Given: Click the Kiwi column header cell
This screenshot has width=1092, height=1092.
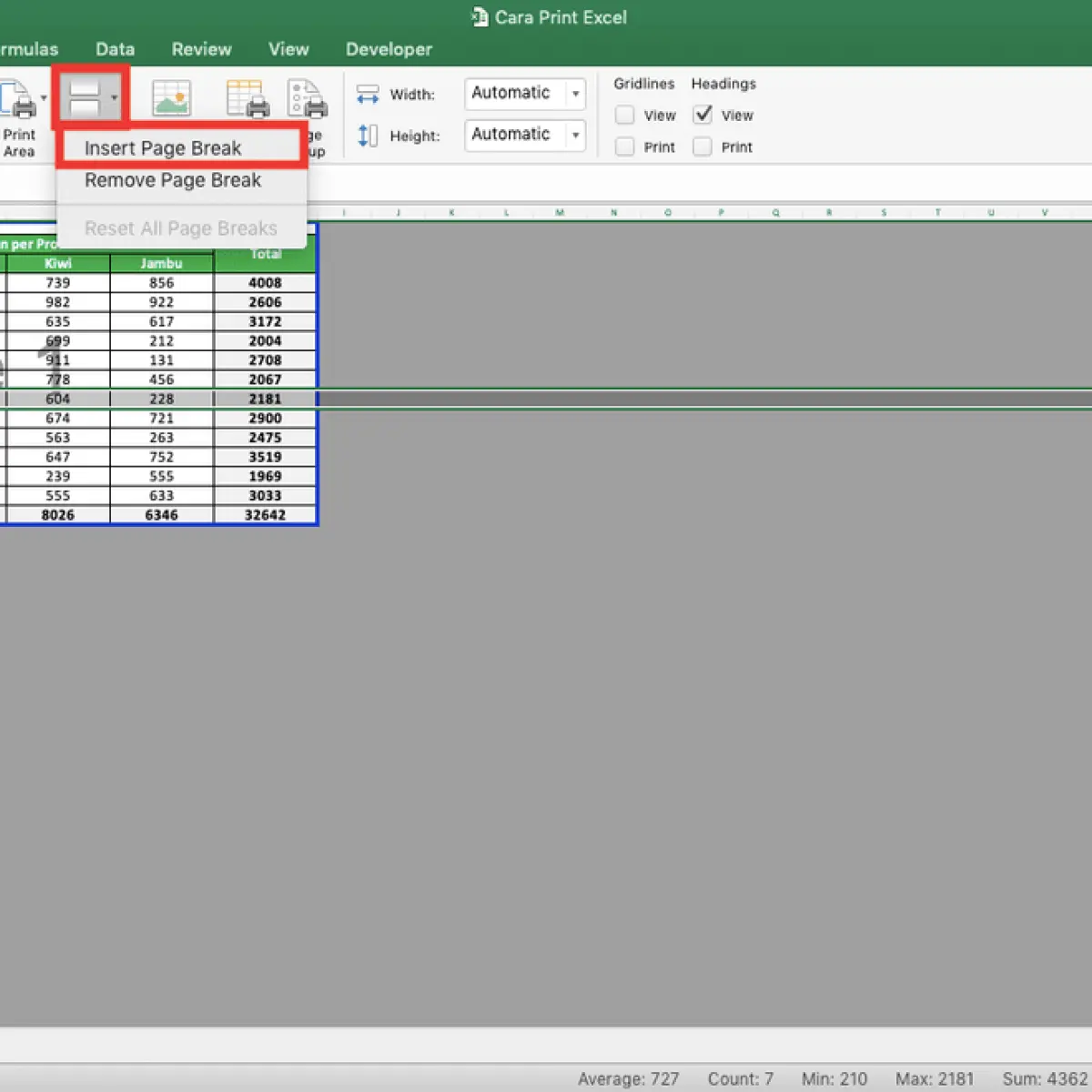Looking at the screenshot, I should (x=58, y=263).
